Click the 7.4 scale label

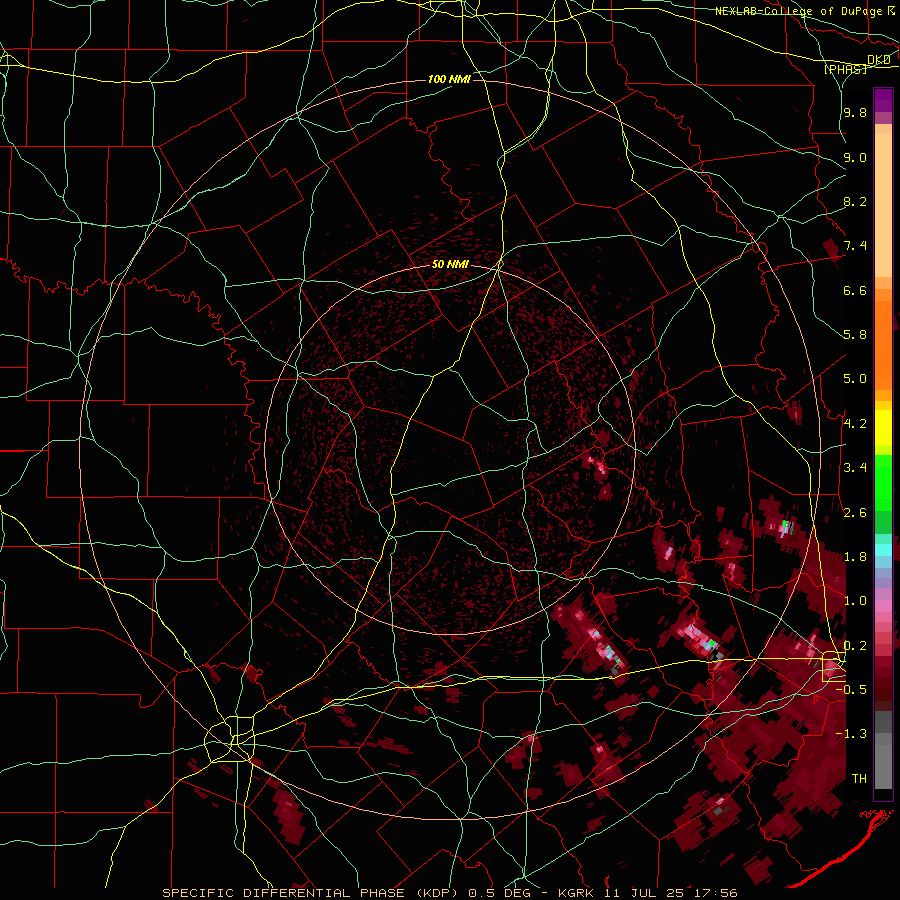[855, 246]
